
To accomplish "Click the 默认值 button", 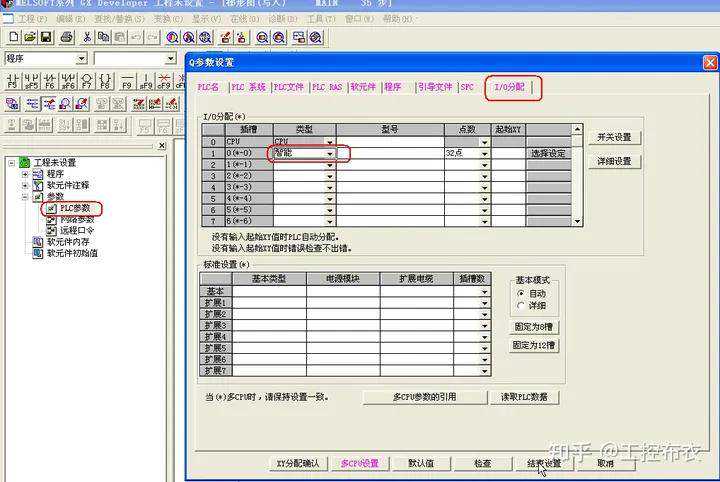I will (421, 464).
